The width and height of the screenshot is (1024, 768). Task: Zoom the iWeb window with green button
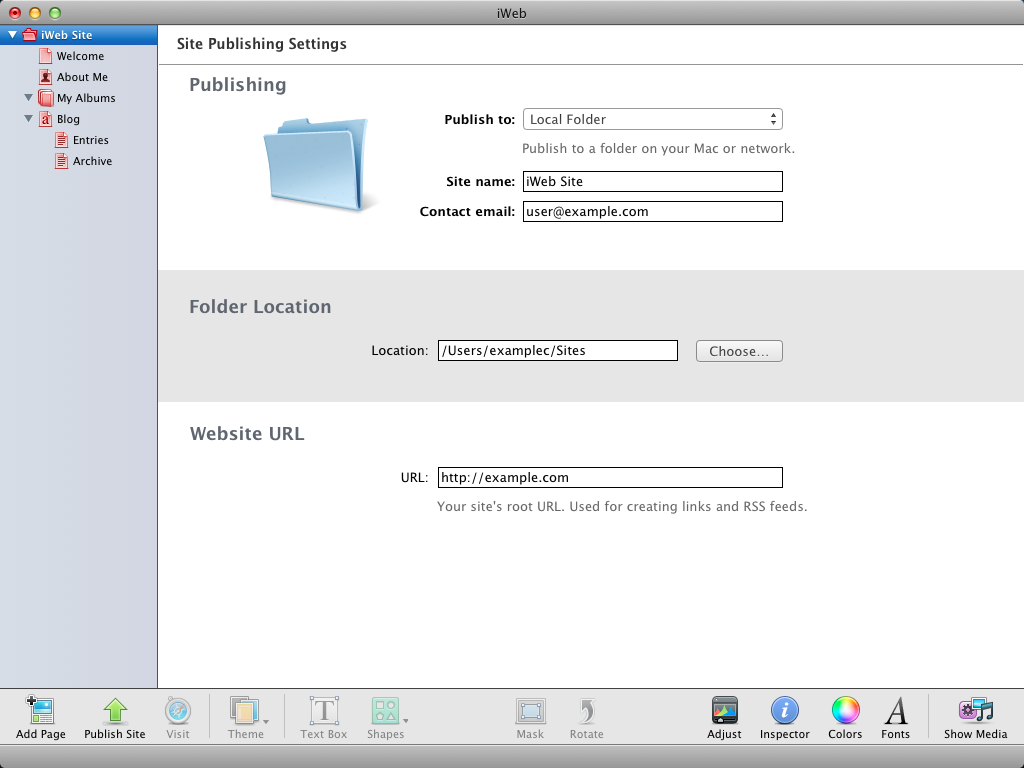(x=56, y=13)
